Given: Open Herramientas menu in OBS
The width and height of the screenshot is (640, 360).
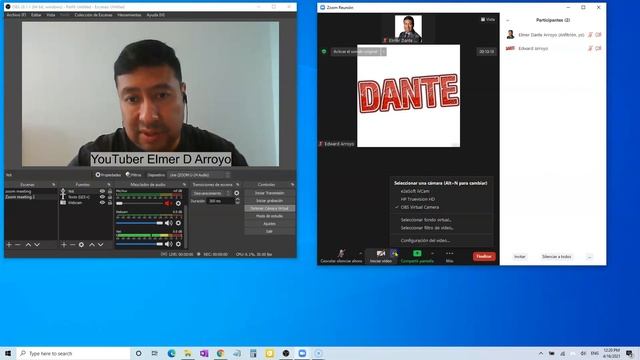Looking at the screenshot, I should click(129, 15).
